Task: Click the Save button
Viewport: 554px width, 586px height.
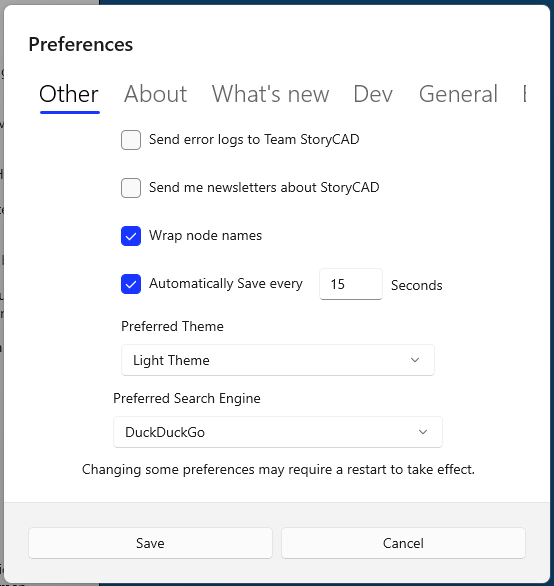Action: (150, 543)
